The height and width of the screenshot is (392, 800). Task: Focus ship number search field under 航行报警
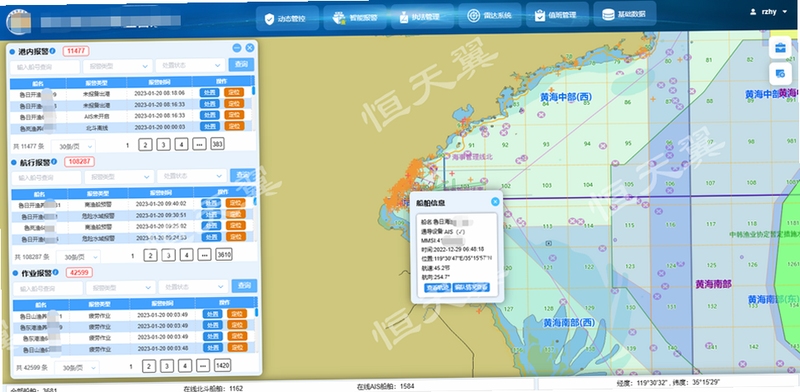point(46,178)
